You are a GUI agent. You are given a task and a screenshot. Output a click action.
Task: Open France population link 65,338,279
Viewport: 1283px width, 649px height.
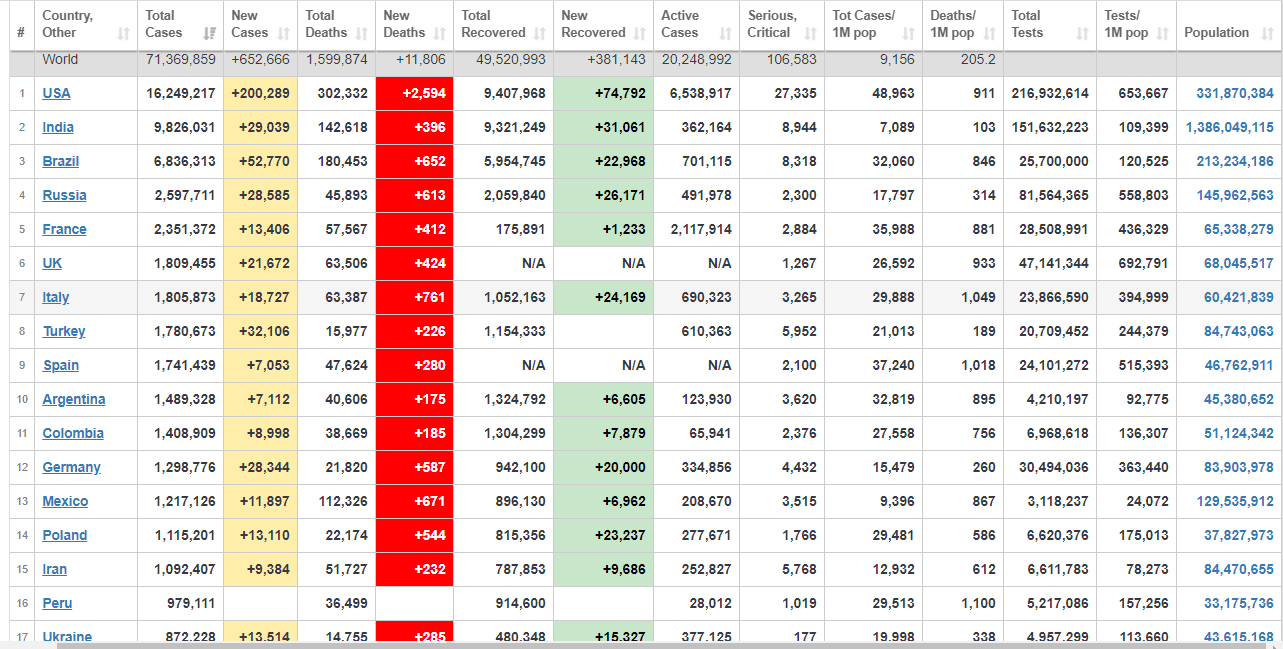[x=1239, y=229]
